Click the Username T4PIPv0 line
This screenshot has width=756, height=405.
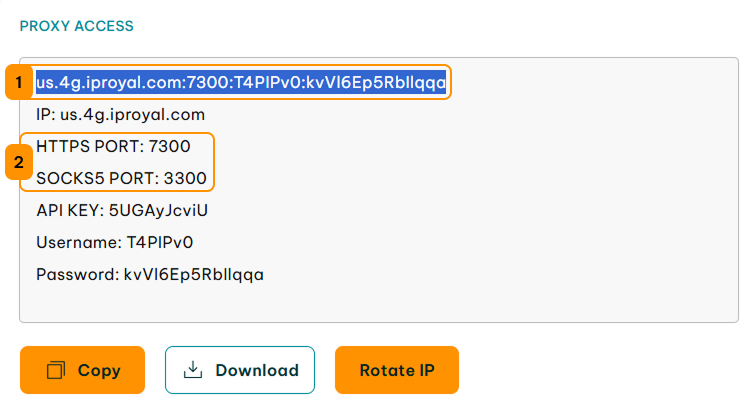(115, 242)
